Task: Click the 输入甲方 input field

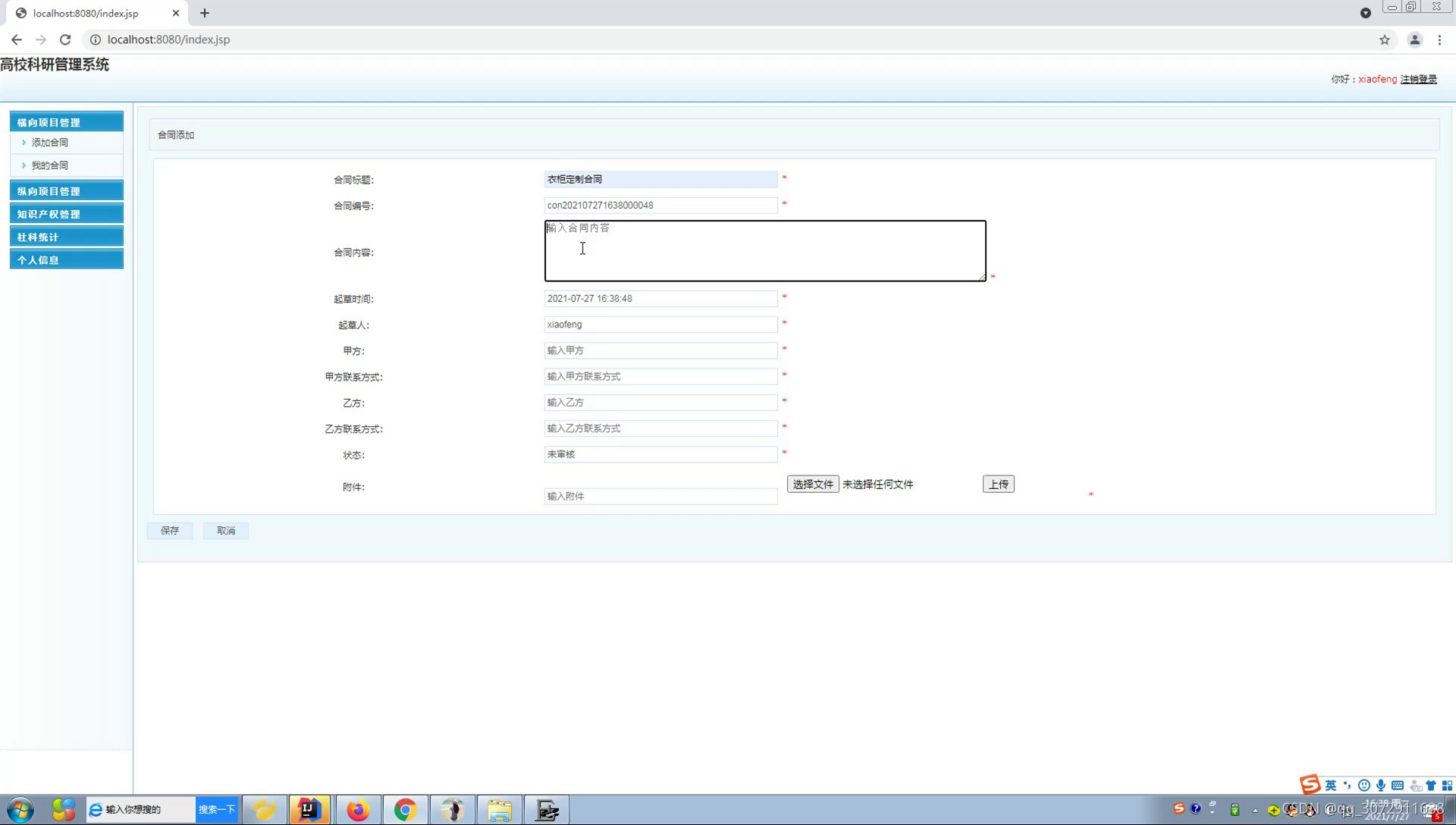Action: pyautogui.click(x=661, y=350)
